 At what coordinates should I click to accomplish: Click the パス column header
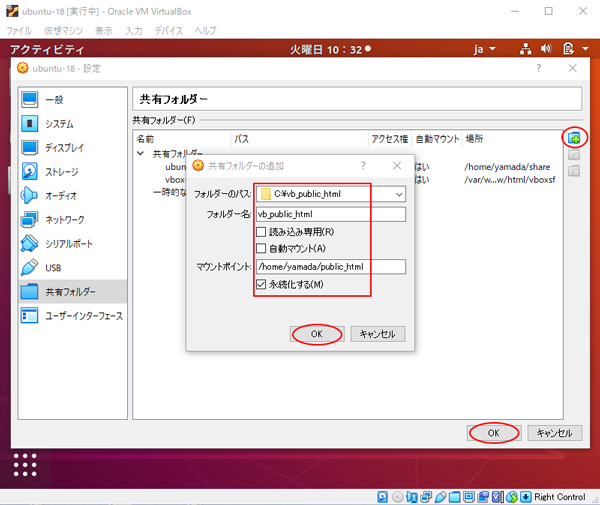(x=300, y=139)
